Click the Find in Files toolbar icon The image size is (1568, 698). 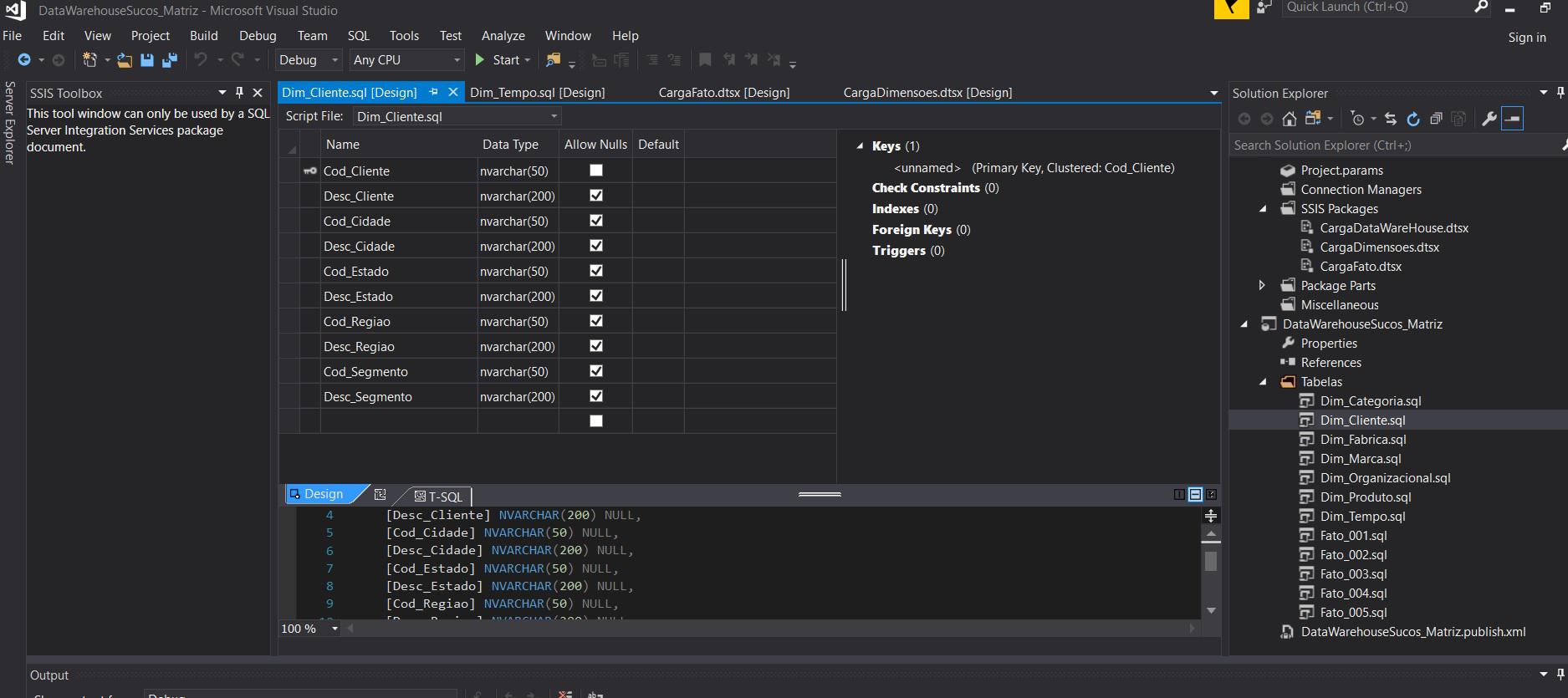pos(553,60)
